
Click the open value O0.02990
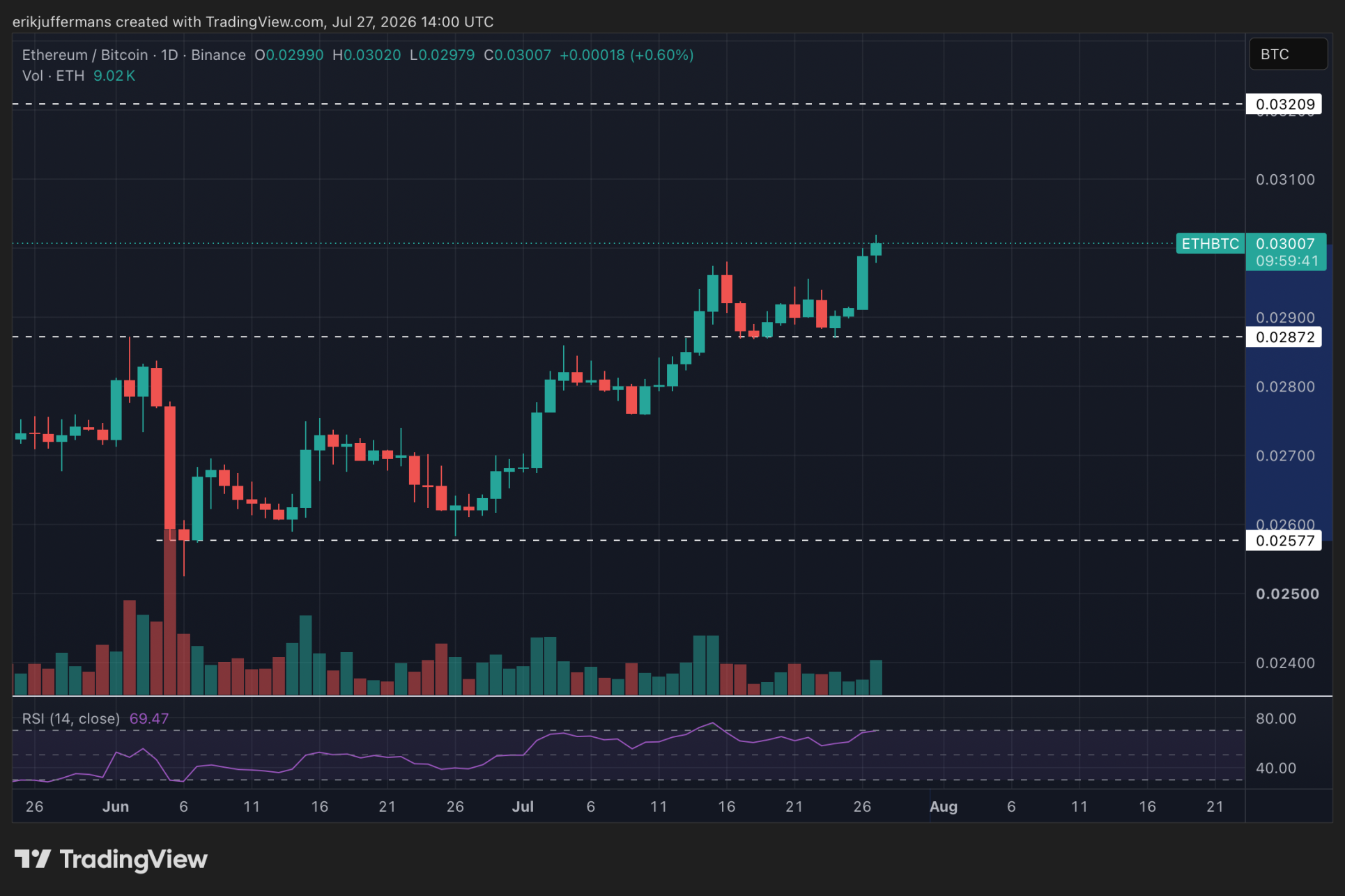point(289,55)
